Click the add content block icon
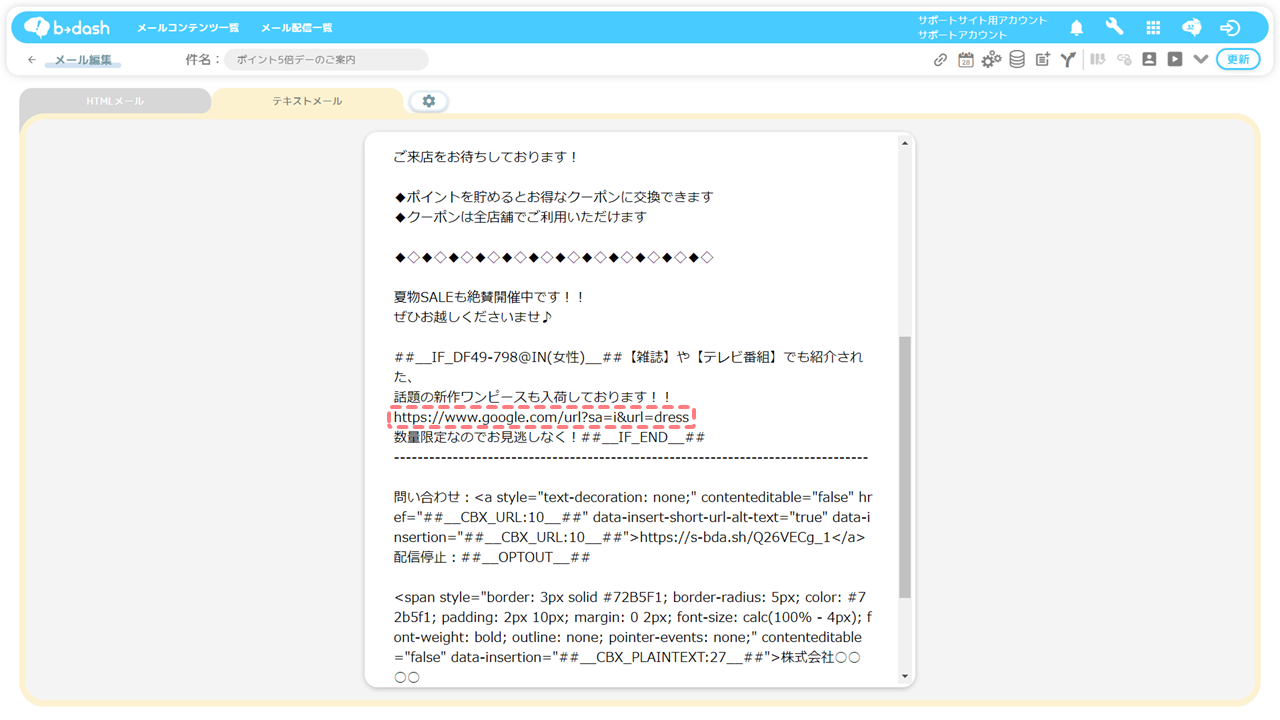Viewport: 1280px width, 720px height. pyautogui.click(x=1042, y=60)
